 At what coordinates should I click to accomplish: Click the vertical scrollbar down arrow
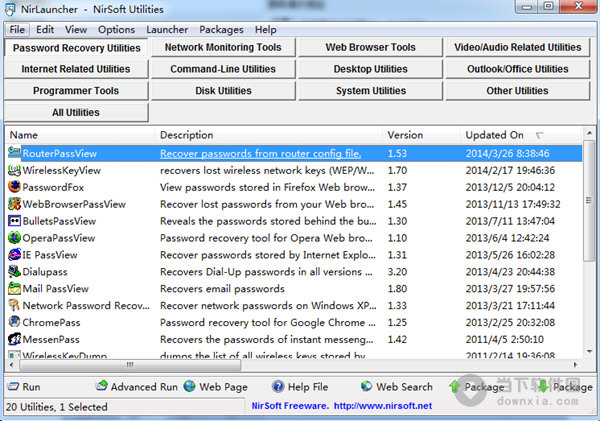click(x=589, y=351)
